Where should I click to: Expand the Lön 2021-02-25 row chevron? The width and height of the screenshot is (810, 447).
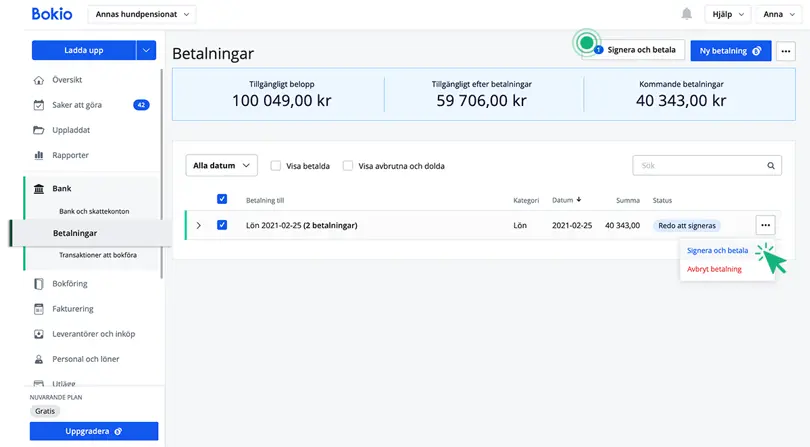(198, 225)
